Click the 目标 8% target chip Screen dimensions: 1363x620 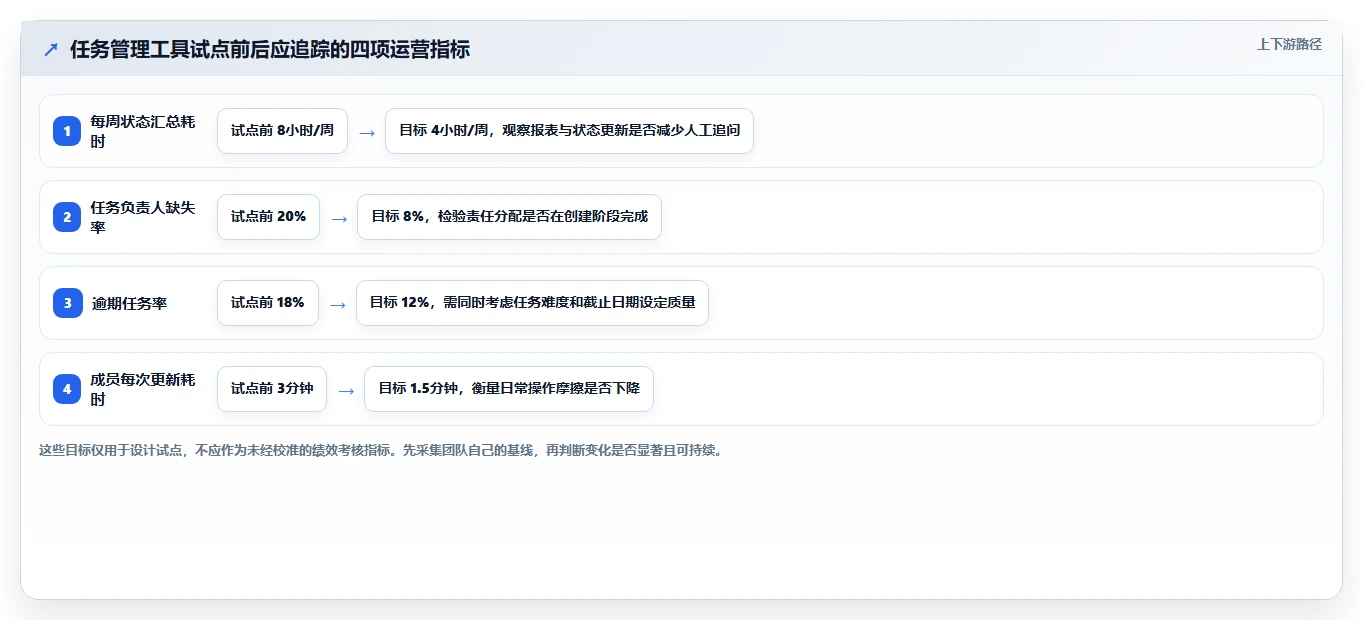(509, 217)
